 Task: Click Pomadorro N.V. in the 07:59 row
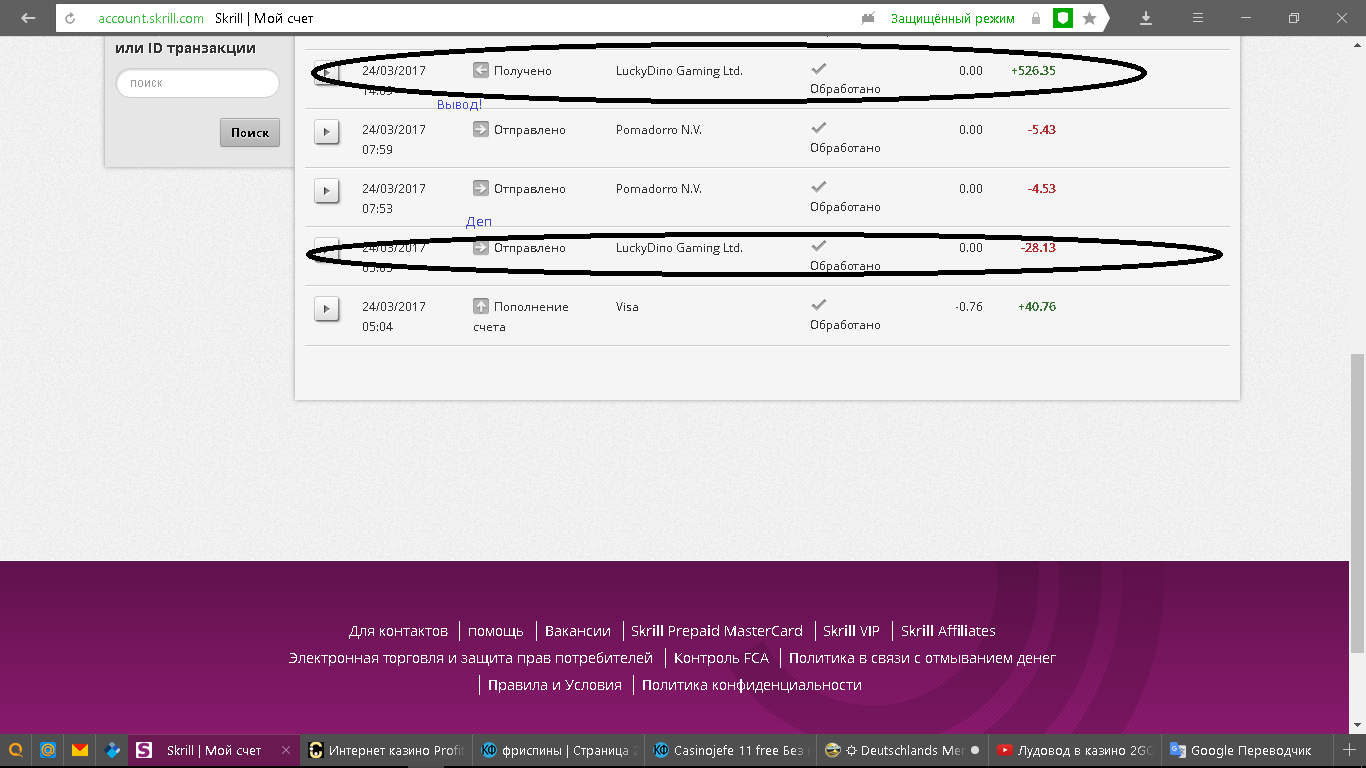click(x=659, y=129)
